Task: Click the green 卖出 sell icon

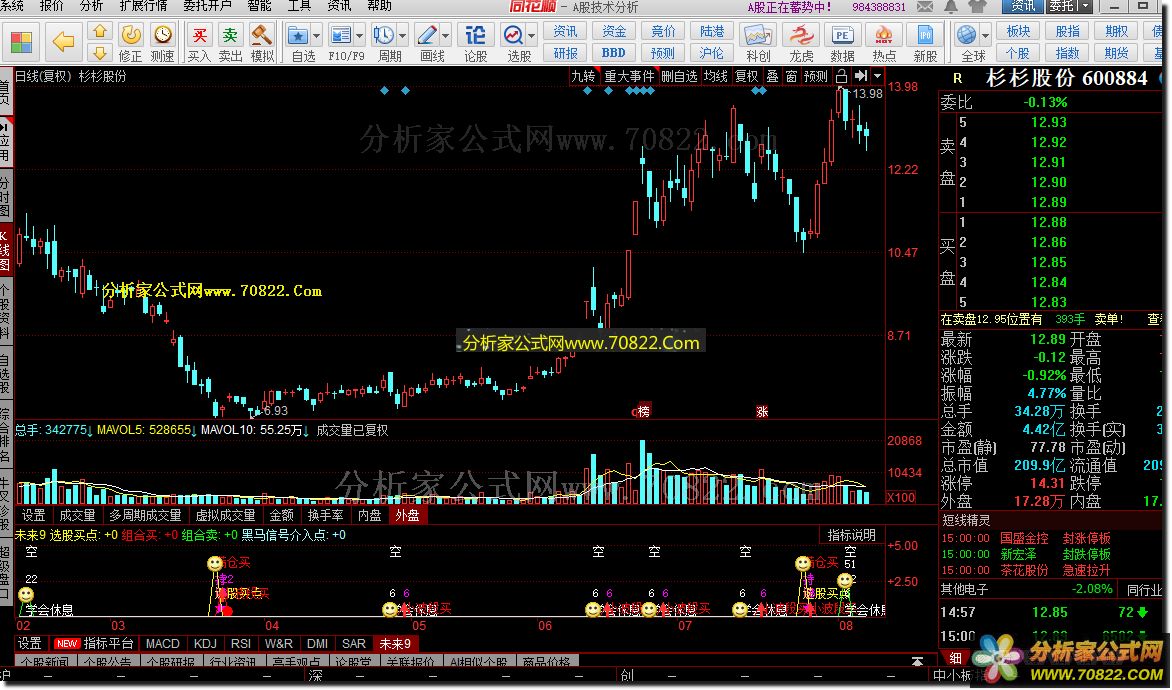Action: 230,35
